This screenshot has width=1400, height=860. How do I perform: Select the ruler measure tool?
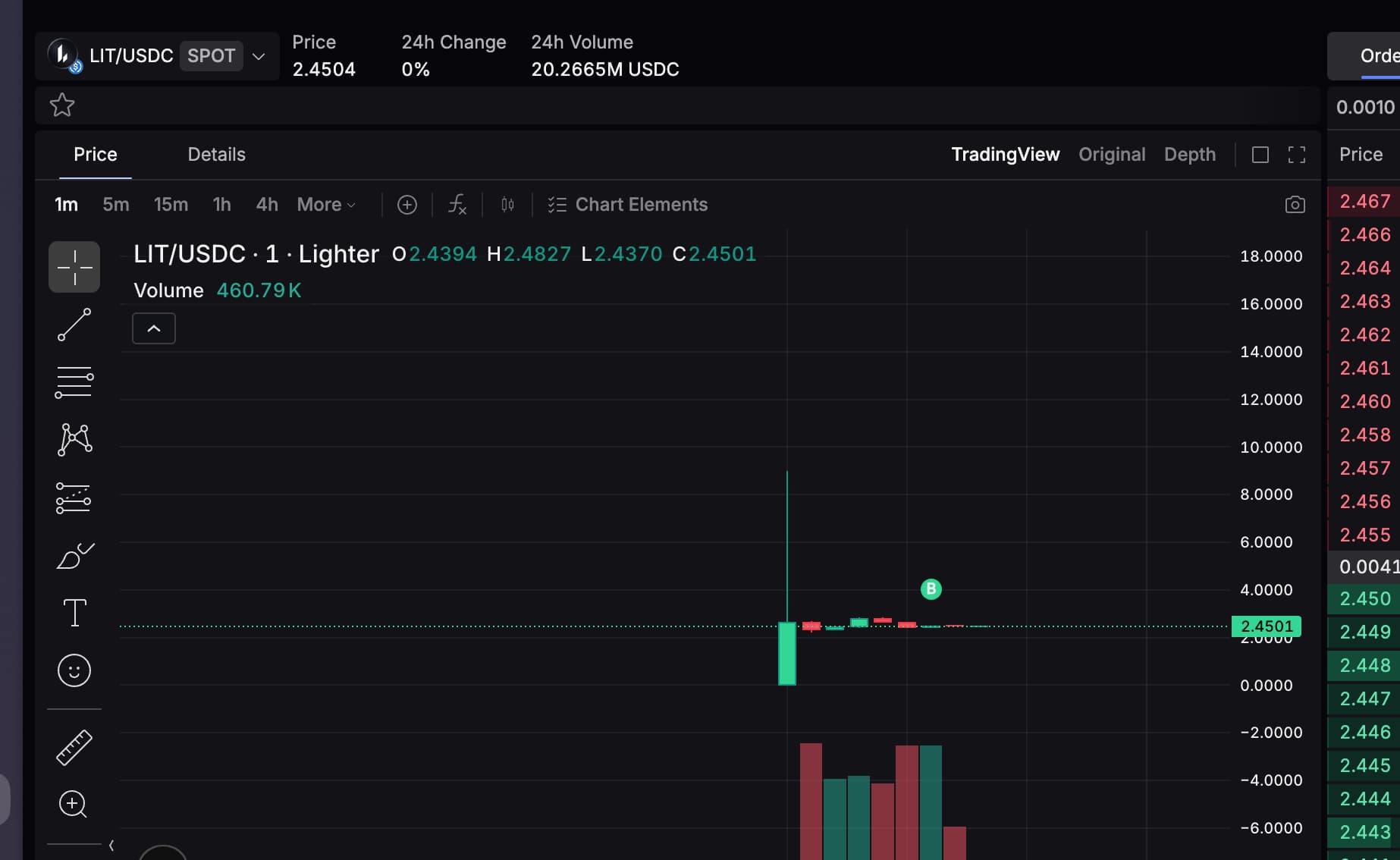click(74, 748)
